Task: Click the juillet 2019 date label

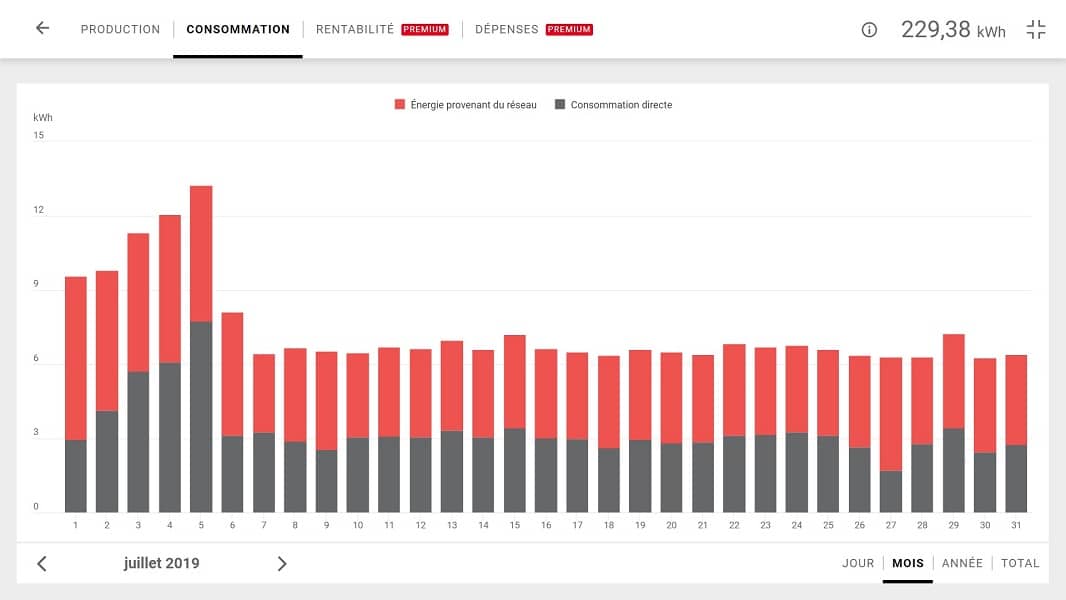Action: click(162, 564)
